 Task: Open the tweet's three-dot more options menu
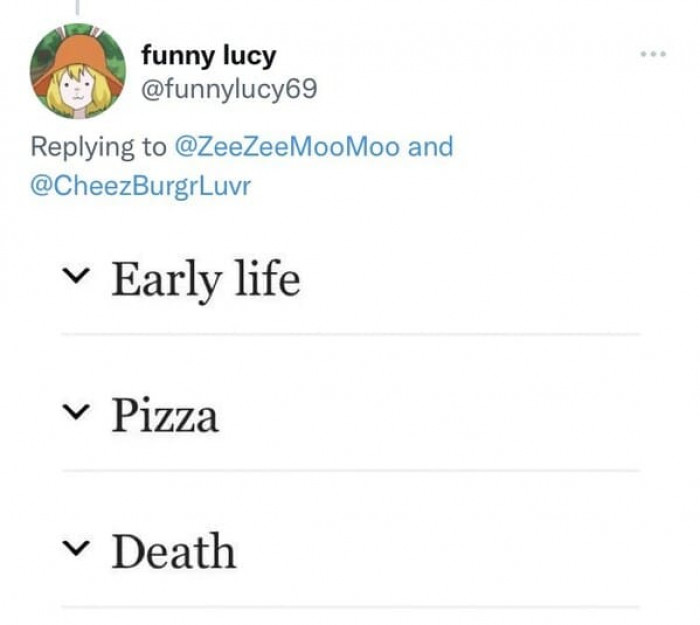point(653,53)
